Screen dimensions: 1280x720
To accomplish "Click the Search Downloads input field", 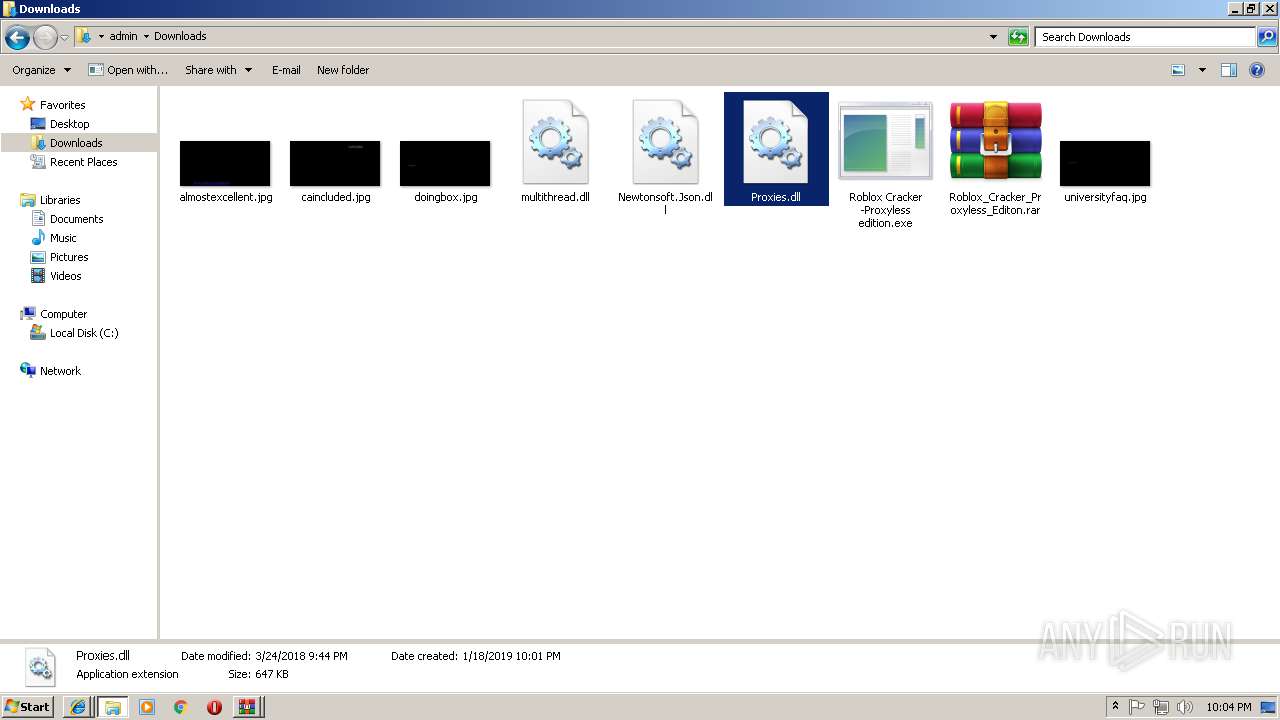I will [1145, 37].
